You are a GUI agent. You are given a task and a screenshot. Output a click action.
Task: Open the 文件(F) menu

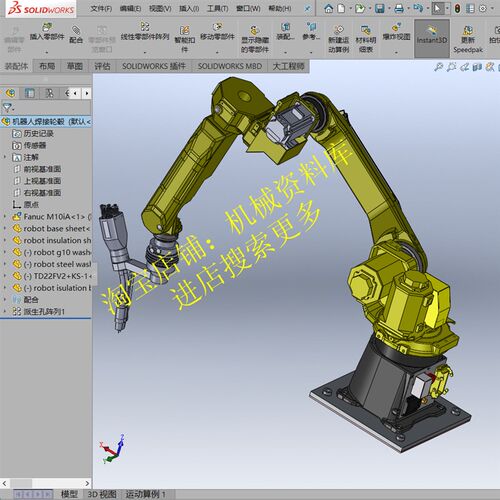coord(101,8)
